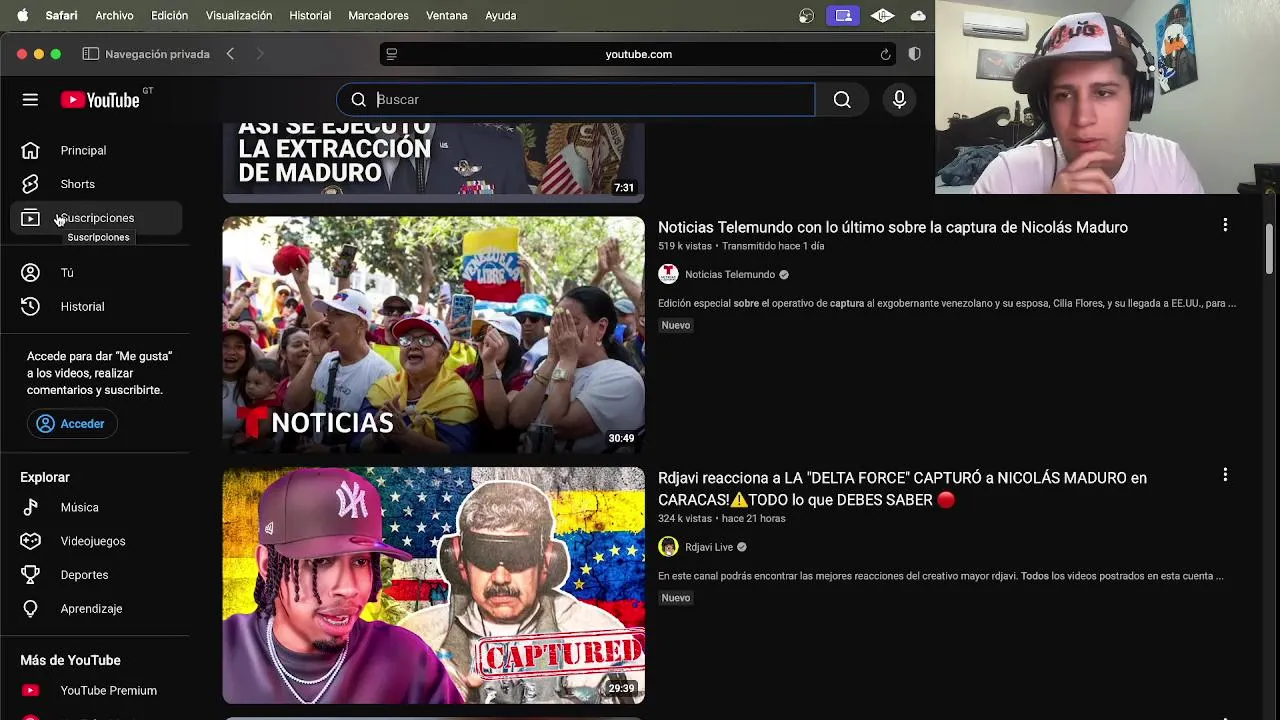Image resolution: width=1280 pixels, height=720 pixels.
Task: Click the purple screen recording menu bar icon
Action: (x=843, y=15)
